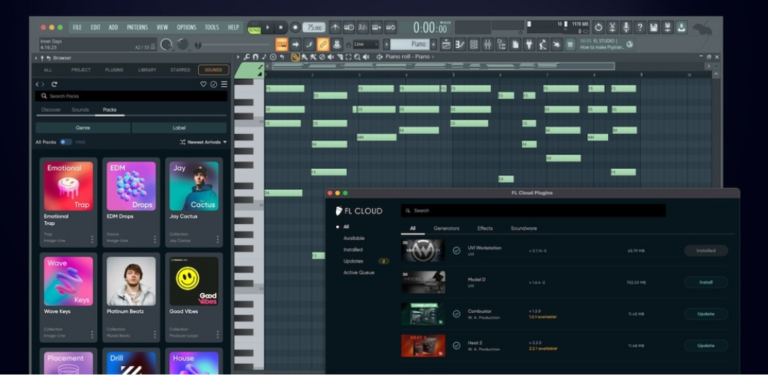
Task: Select the PLUGINS browser tab
Action: (114, 70)
